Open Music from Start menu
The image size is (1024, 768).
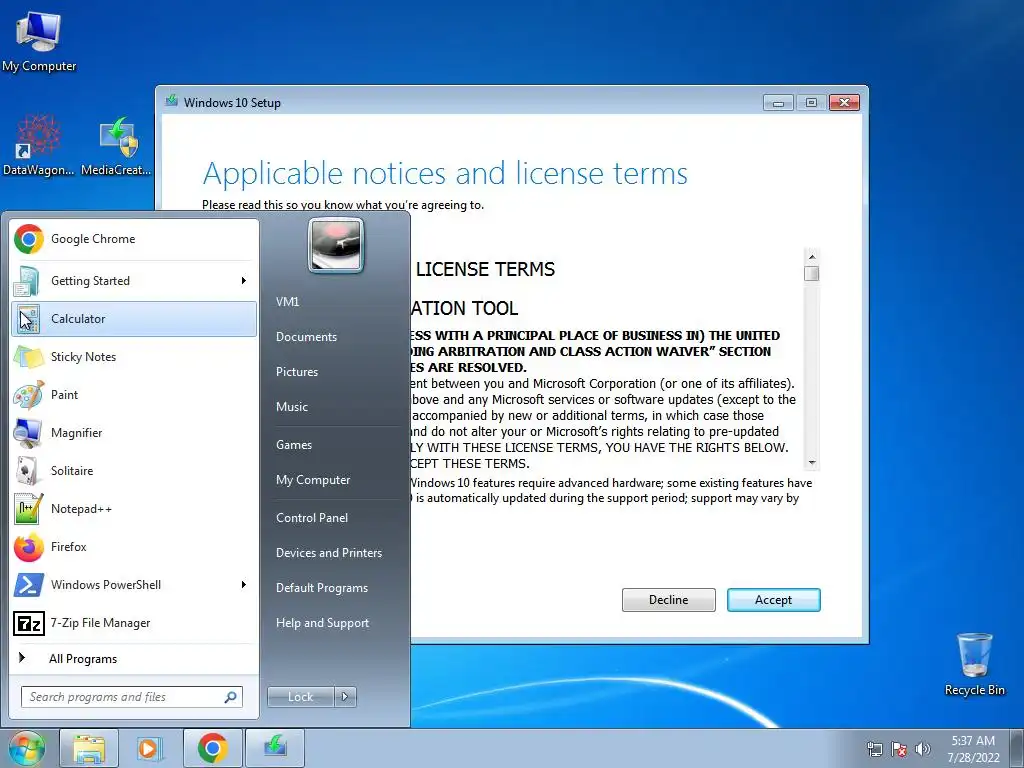291,407
